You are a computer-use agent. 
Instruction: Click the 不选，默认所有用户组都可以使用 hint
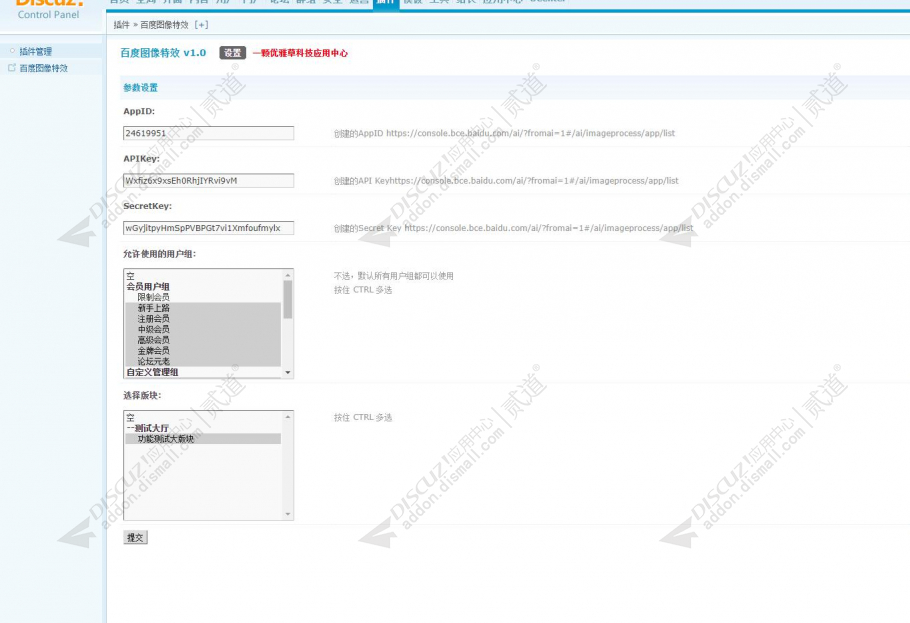pyautogui.click(x=393, y=276)
